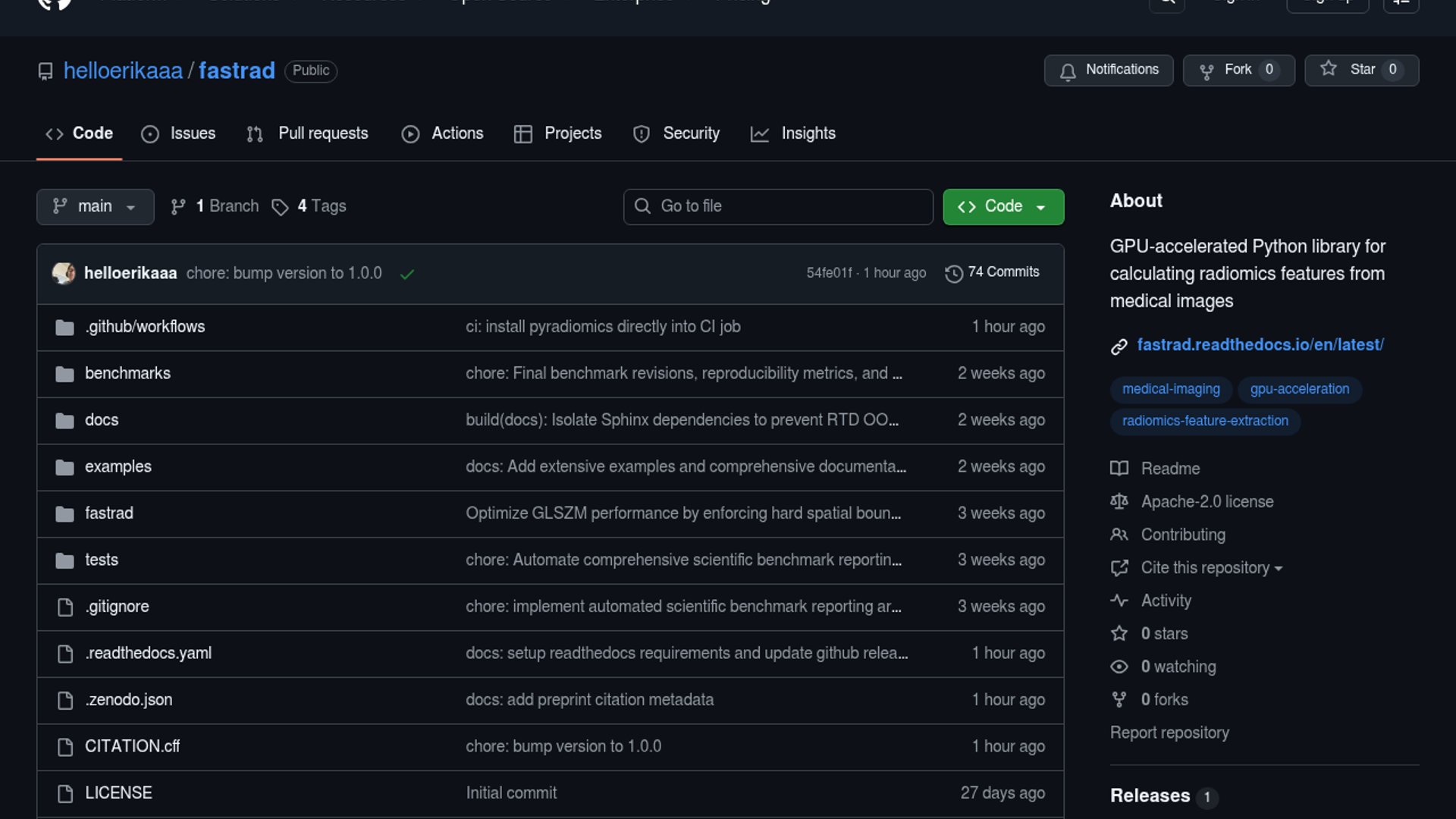Click the Go to file field
This screenshot has height=819, width=1456.
click(778, 206)
